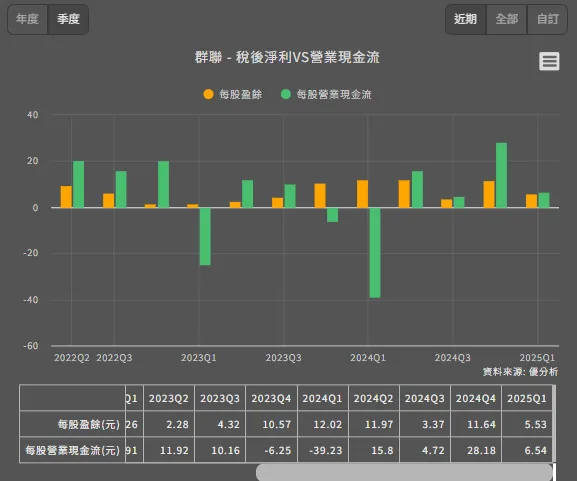This screenshot has height=481, width=577.
Task: Click the 11.97 earnings cell
Action: coord(374,424)
